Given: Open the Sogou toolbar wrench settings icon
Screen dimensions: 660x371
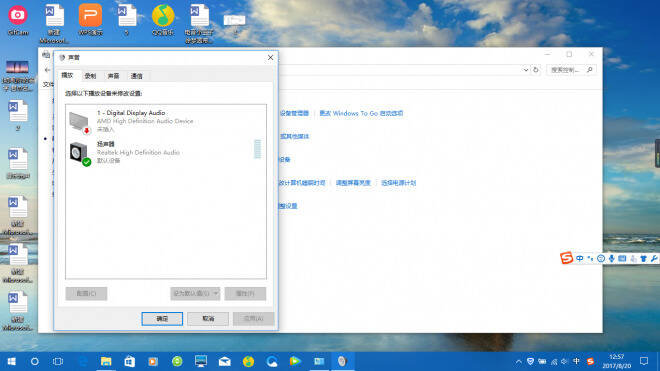Looking at the screenshot, I should coord(654,258).
